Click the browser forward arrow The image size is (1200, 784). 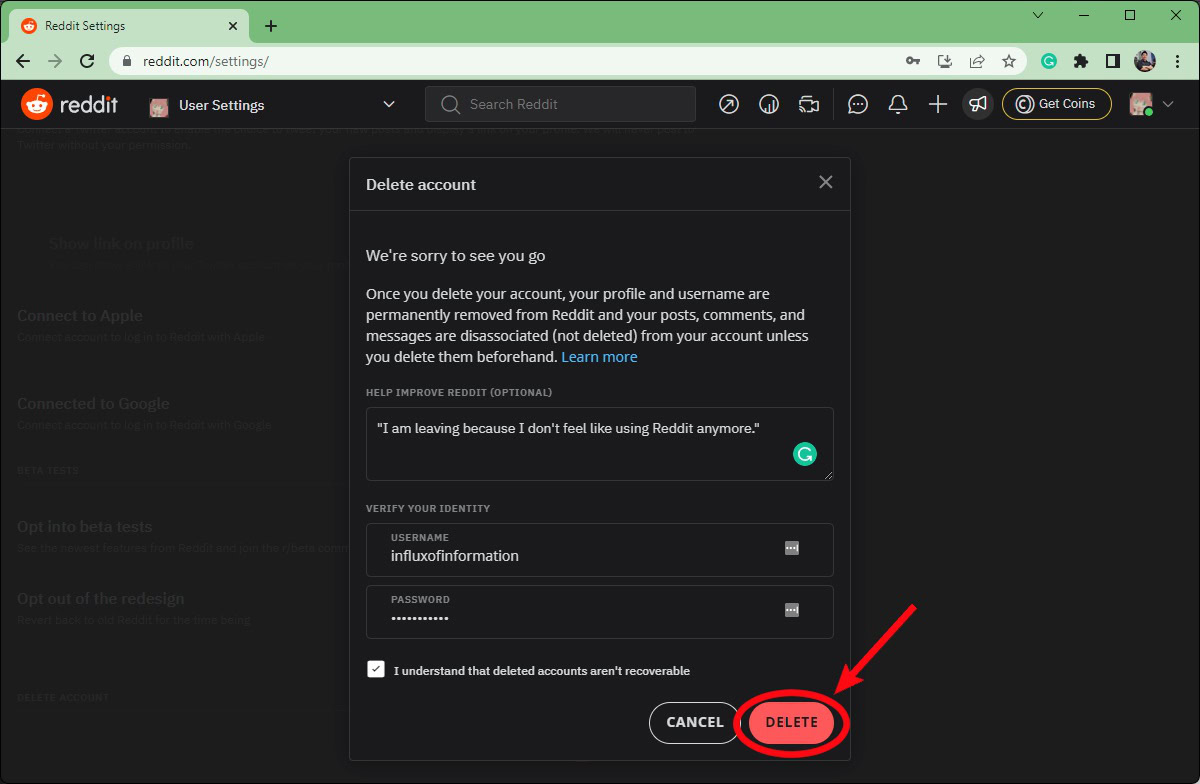pos(55,61)
